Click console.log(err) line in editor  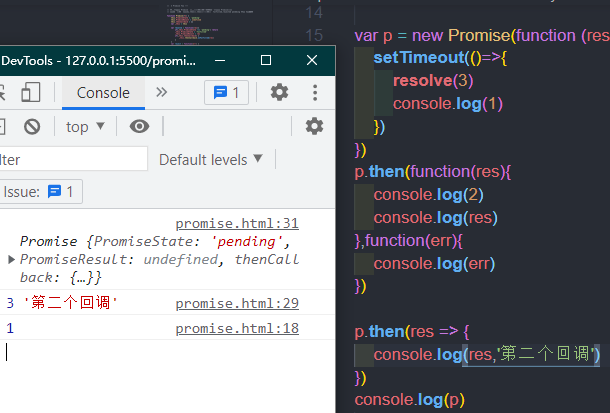point(434,264)
